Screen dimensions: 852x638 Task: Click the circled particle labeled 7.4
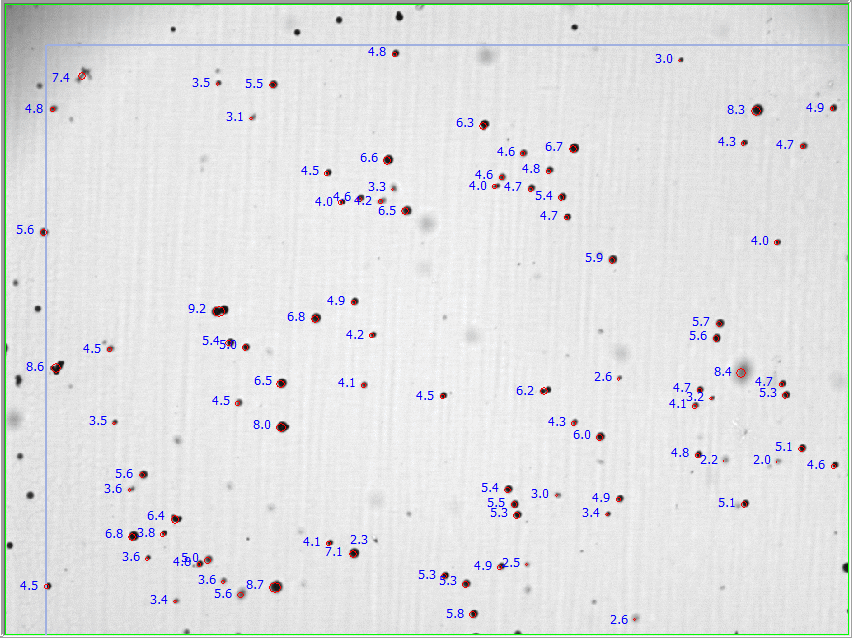click(x=82, y=76)
